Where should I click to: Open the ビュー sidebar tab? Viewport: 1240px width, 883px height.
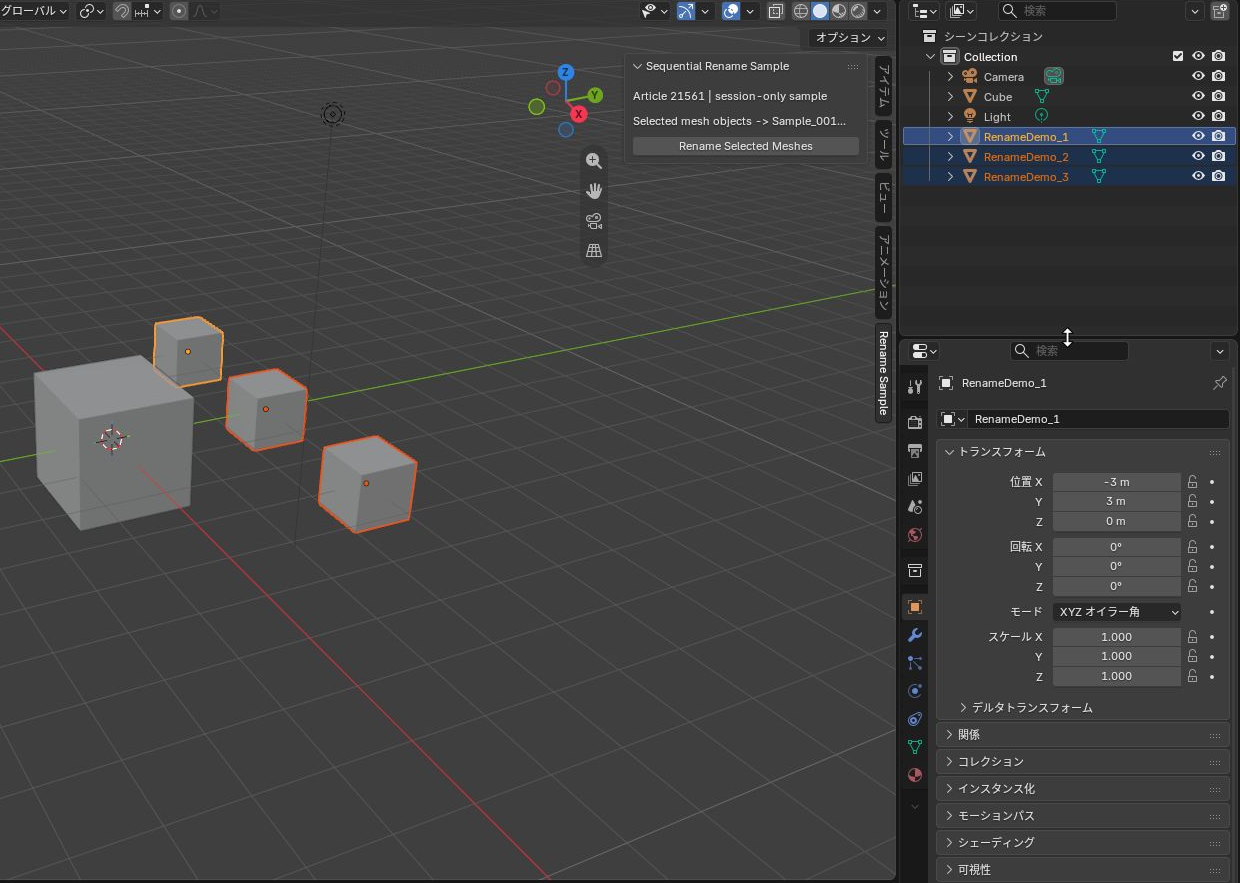click(x=884, y=198)
